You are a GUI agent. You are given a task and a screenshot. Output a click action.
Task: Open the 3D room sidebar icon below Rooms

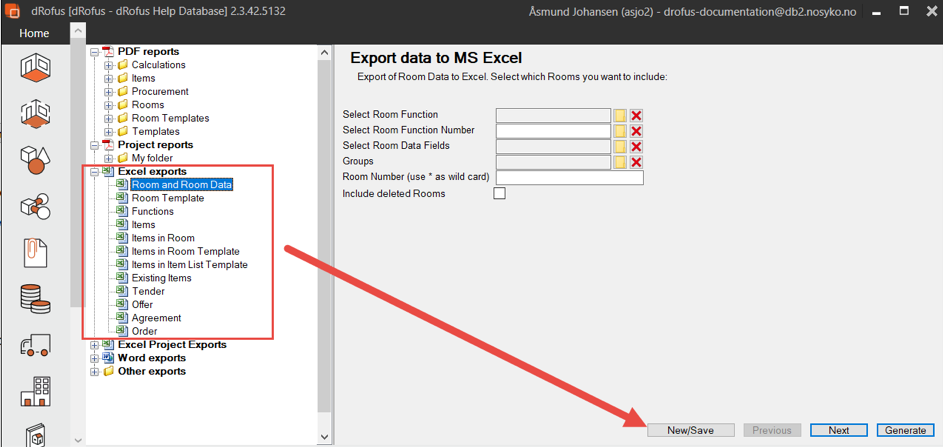35,114
